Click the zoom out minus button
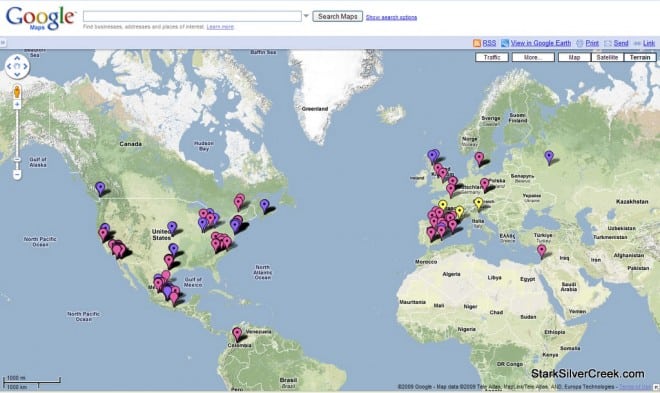The width and height of the screenshot is (660, 393). coord(17,174)
